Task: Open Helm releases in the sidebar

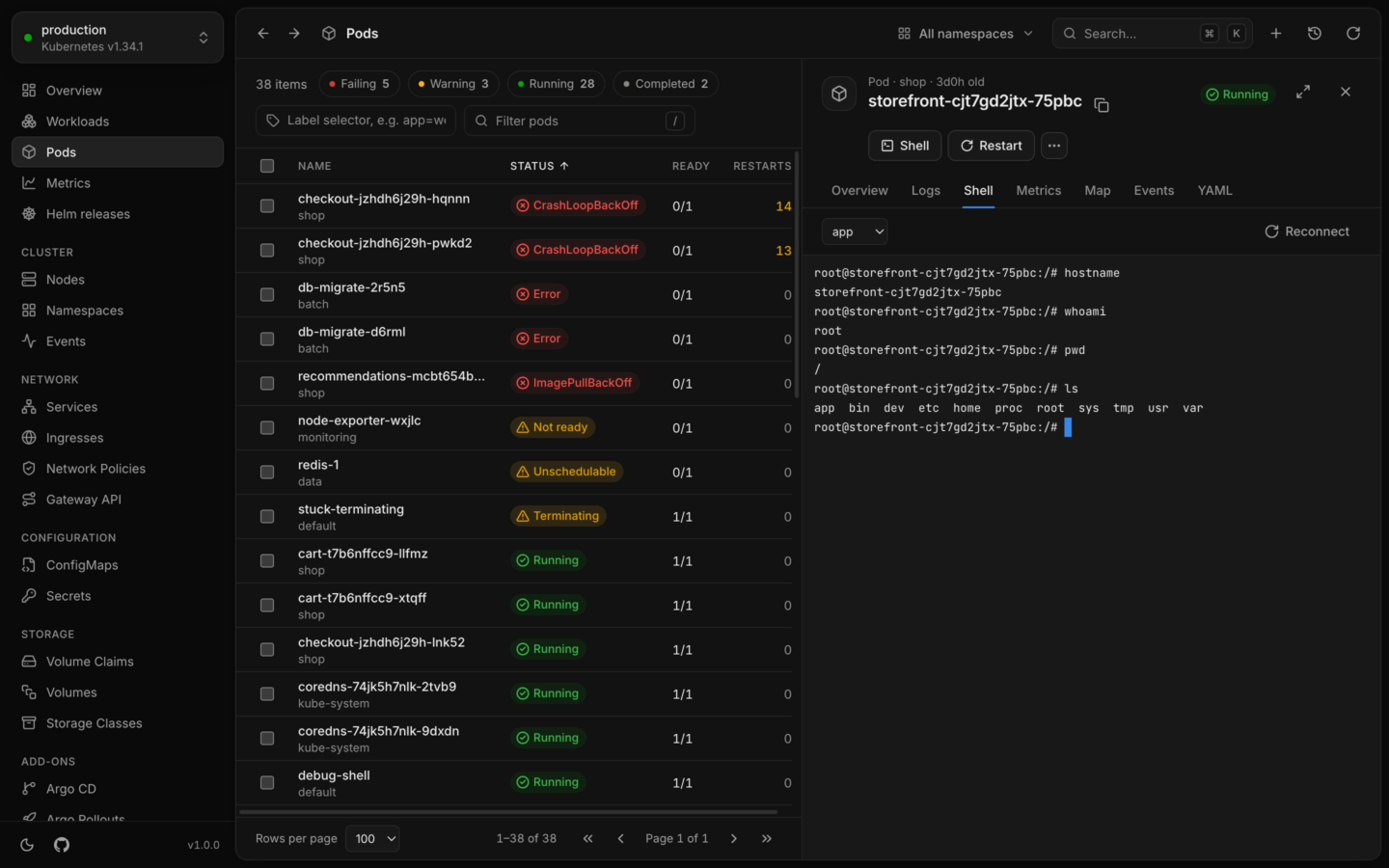Action: [118, 214]
